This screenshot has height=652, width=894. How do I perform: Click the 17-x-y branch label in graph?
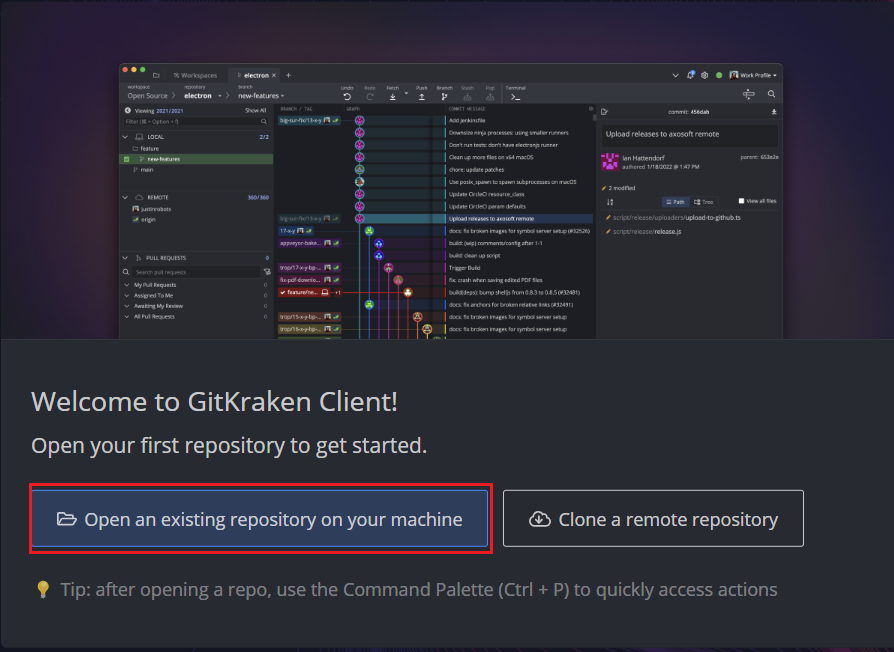point(295,231)
